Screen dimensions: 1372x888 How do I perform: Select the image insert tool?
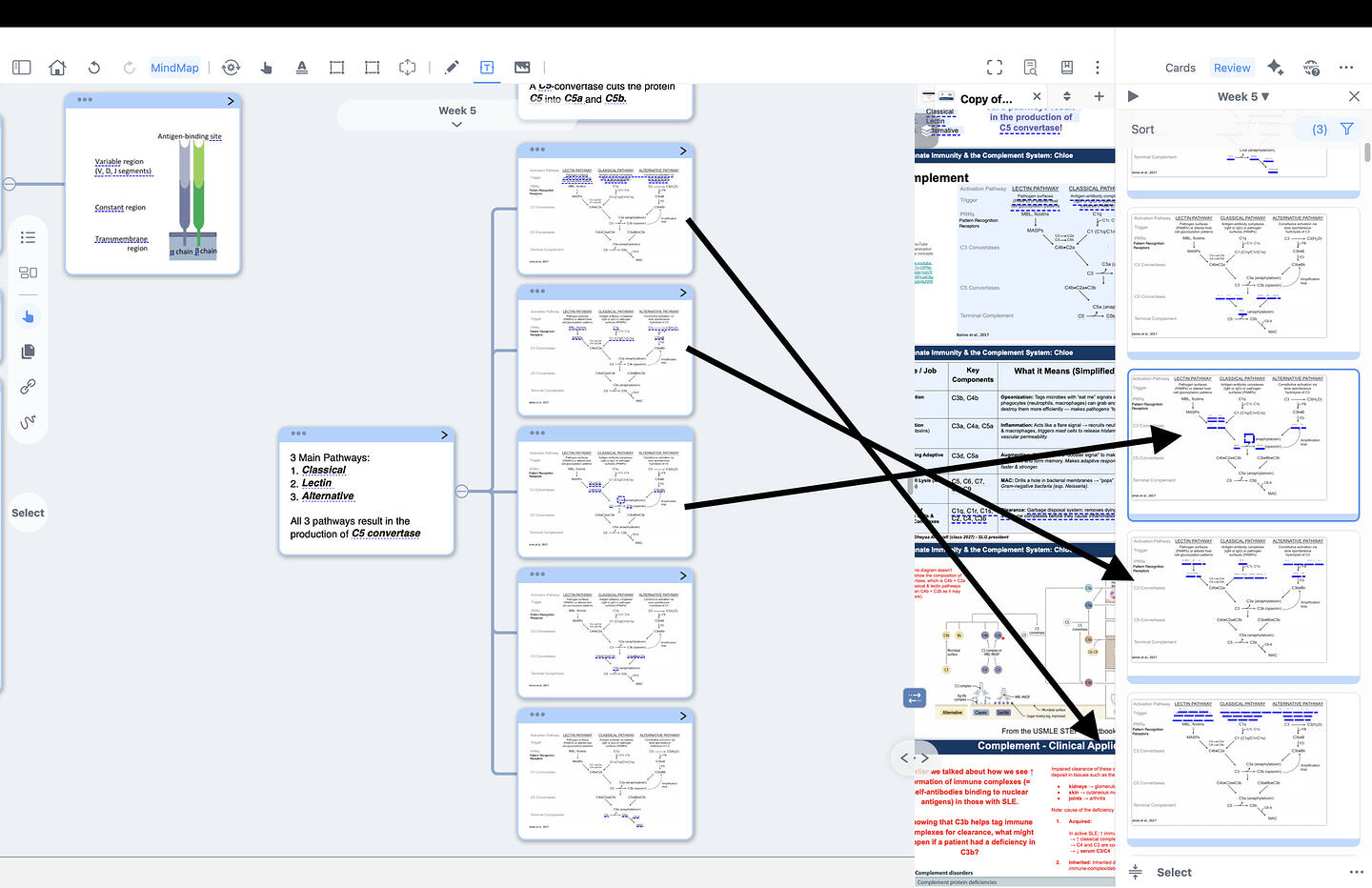click(522, 68)
